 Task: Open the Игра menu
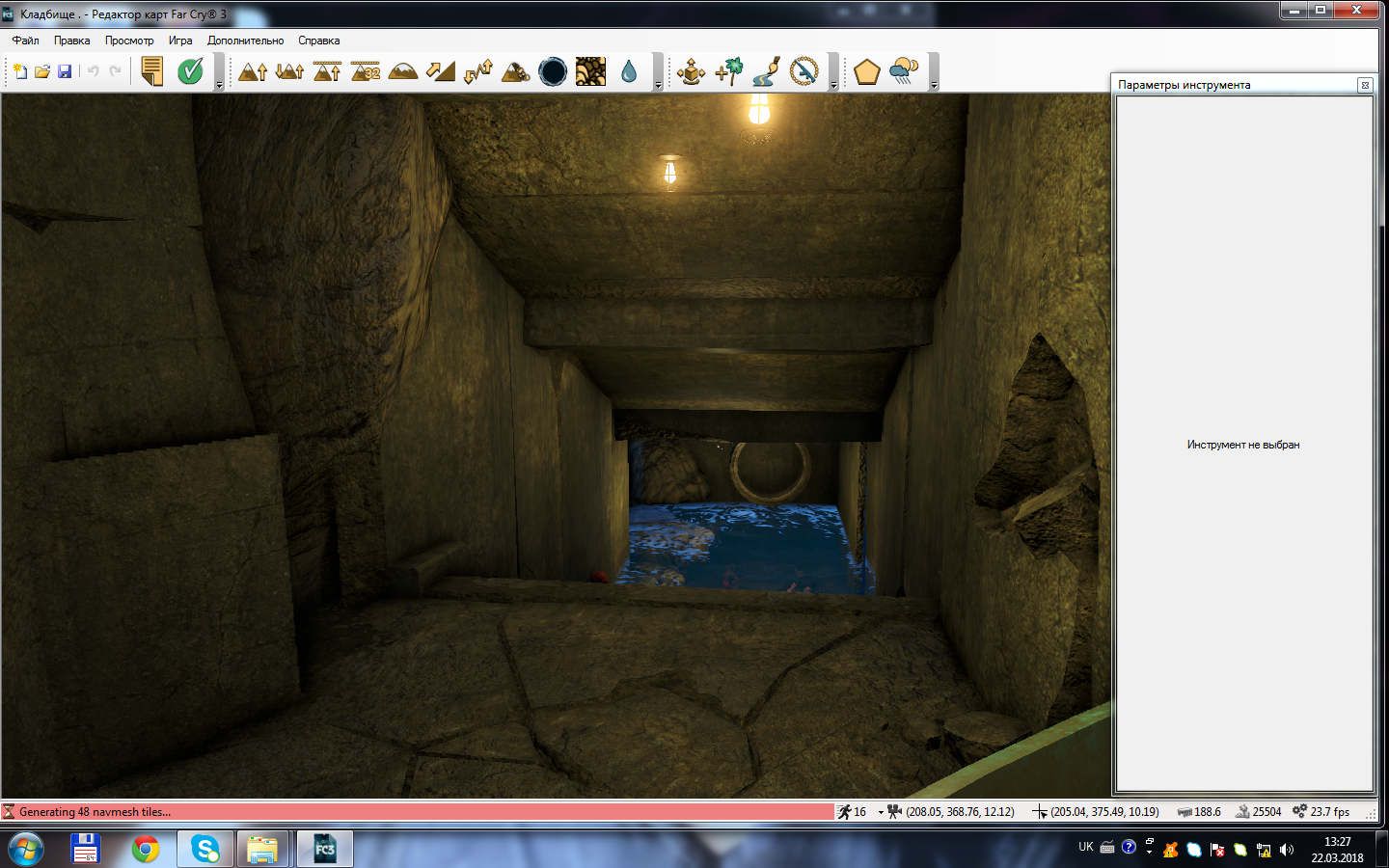180,41
